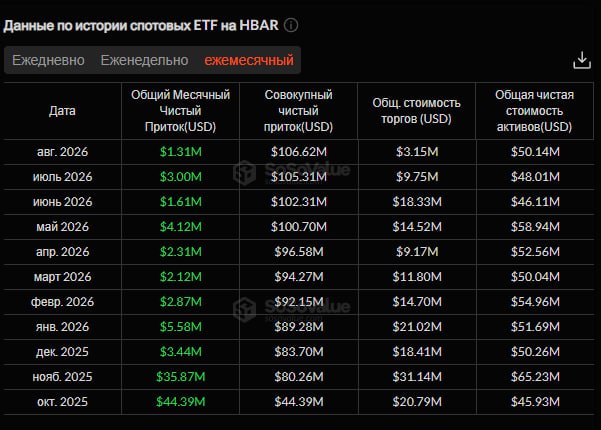Switch to the Еженедельно tab
The width and height of the screenshot is (601, 430).
pos(145,60)
